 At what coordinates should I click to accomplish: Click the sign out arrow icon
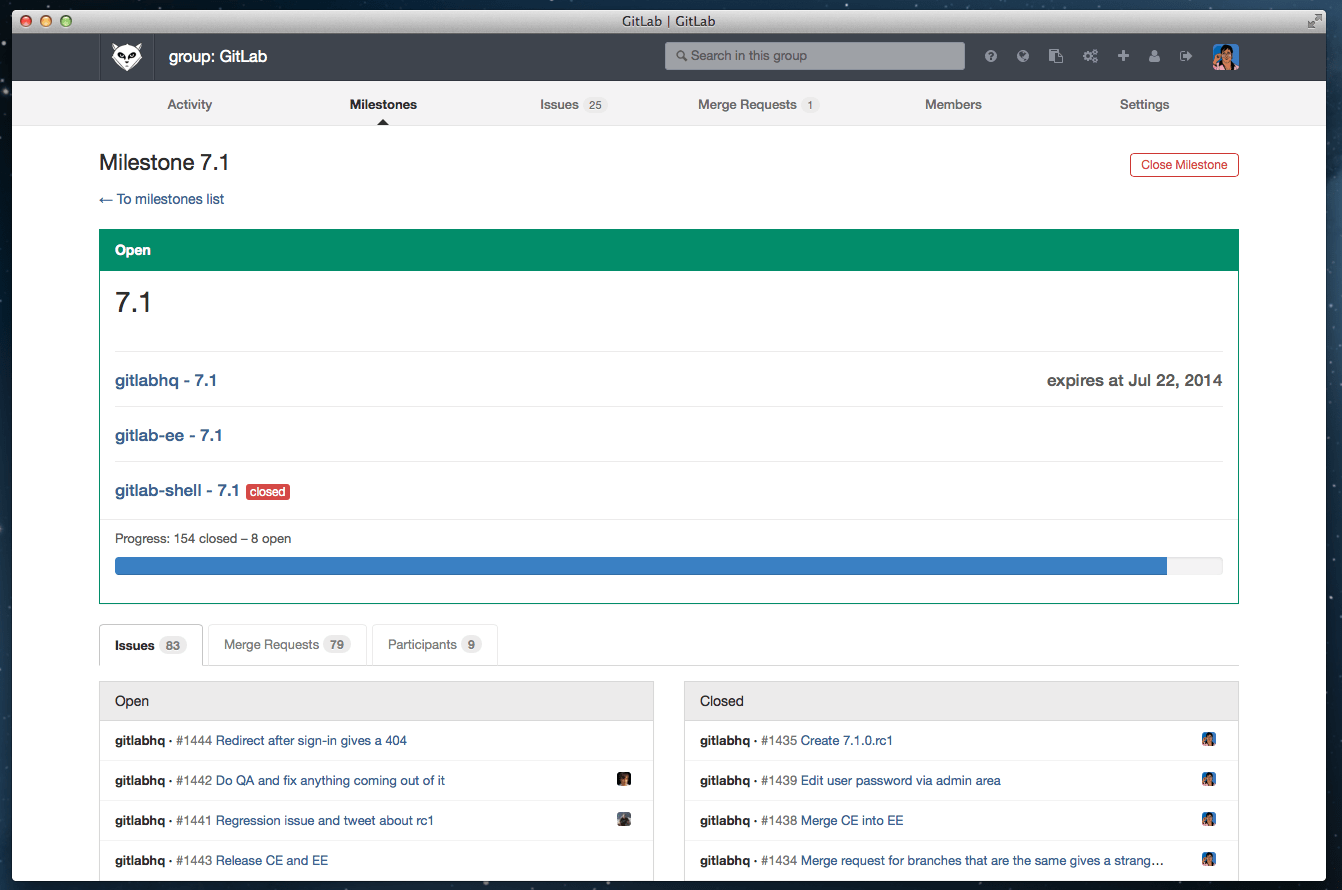pos(1186,57)
